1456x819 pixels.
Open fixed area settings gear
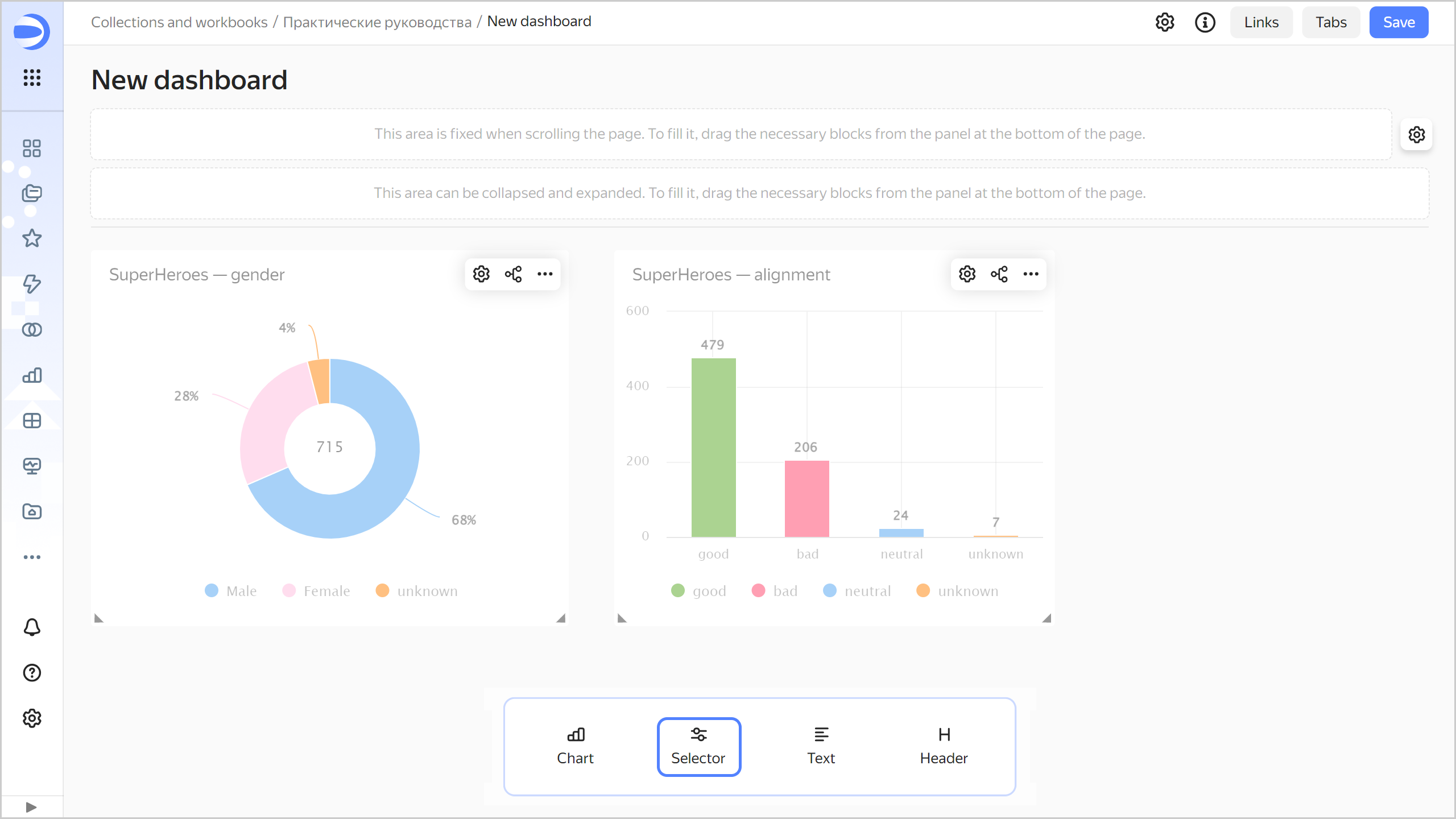[x=1416, y=135]
